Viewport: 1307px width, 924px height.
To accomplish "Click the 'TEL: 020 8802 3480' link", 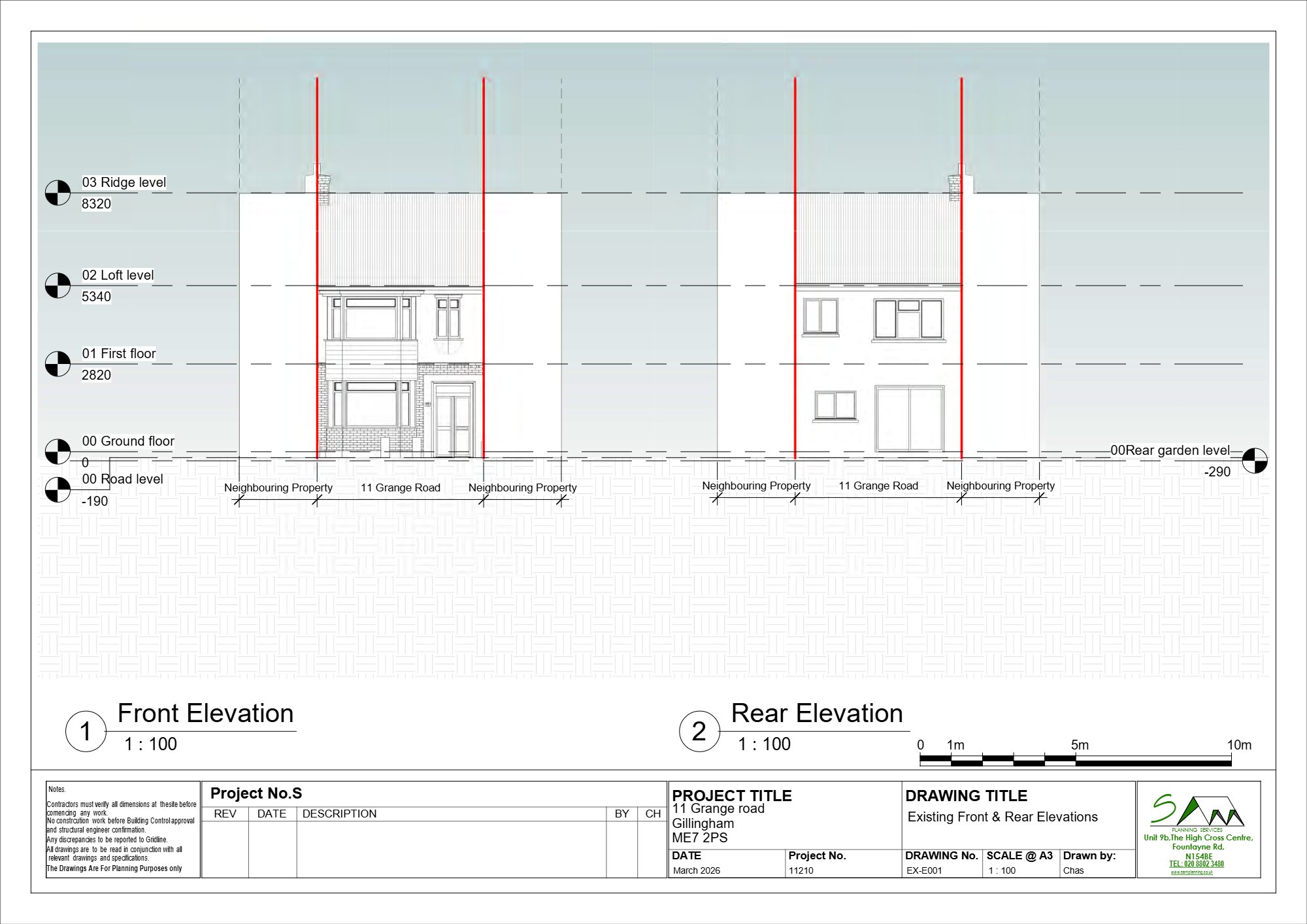I will coord(1197,864).
